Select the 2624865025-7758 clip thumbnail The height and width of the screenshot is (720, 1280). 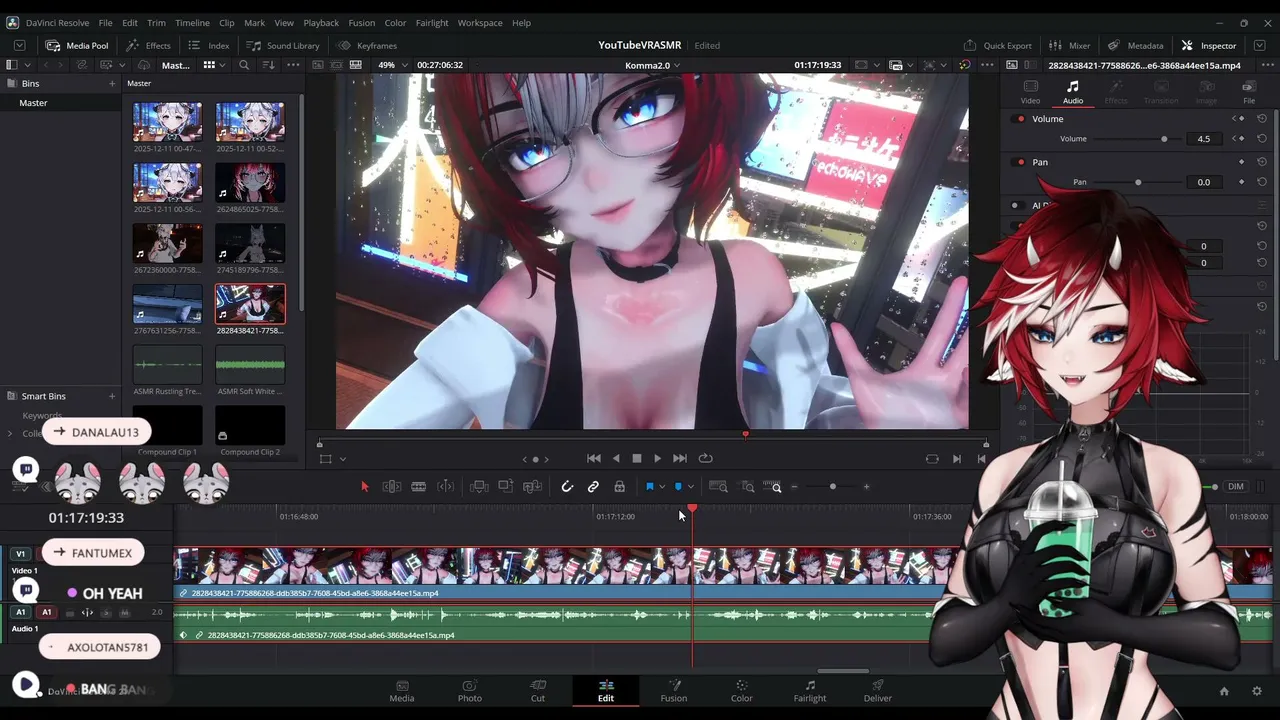click(250, 188)
